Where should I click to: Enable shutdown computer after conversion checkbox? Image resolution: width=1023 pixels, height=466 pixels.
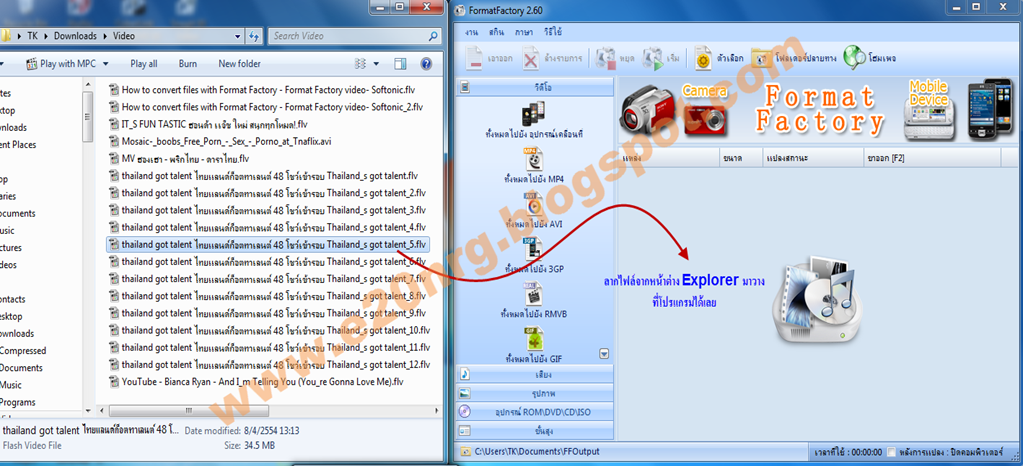pos(891,452)
